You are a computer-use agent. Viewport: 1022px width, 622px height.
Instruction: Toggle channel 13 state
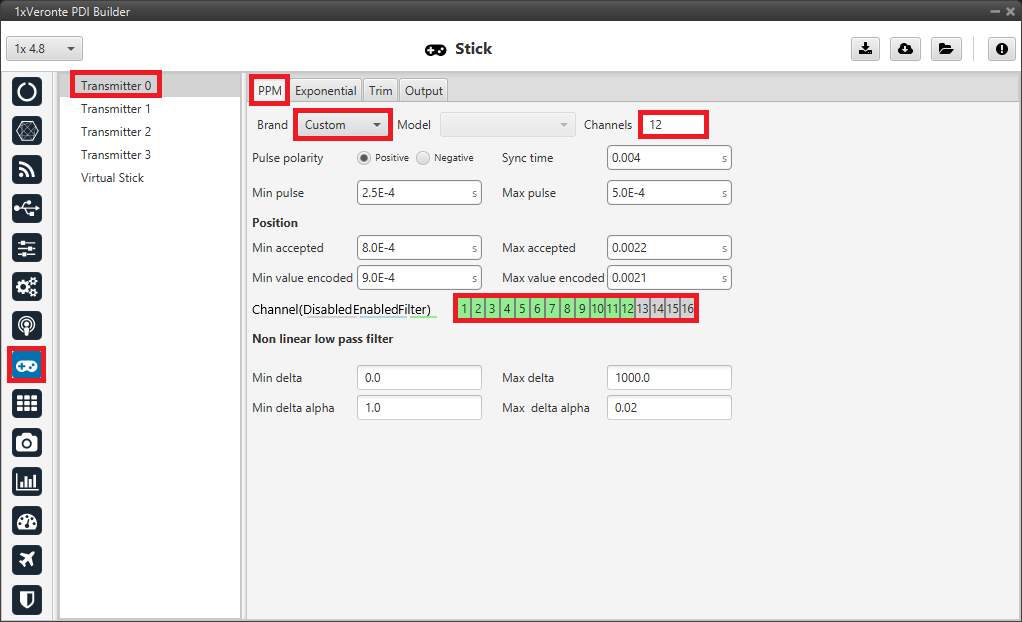pos(643,309)
